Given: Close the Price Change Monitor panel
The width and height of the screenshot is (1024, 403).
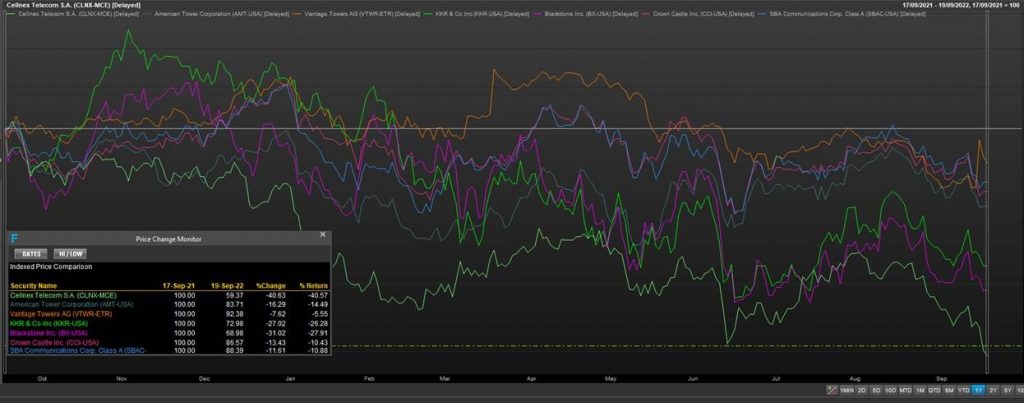Looking at the screenshot, I should coord(322,234).
